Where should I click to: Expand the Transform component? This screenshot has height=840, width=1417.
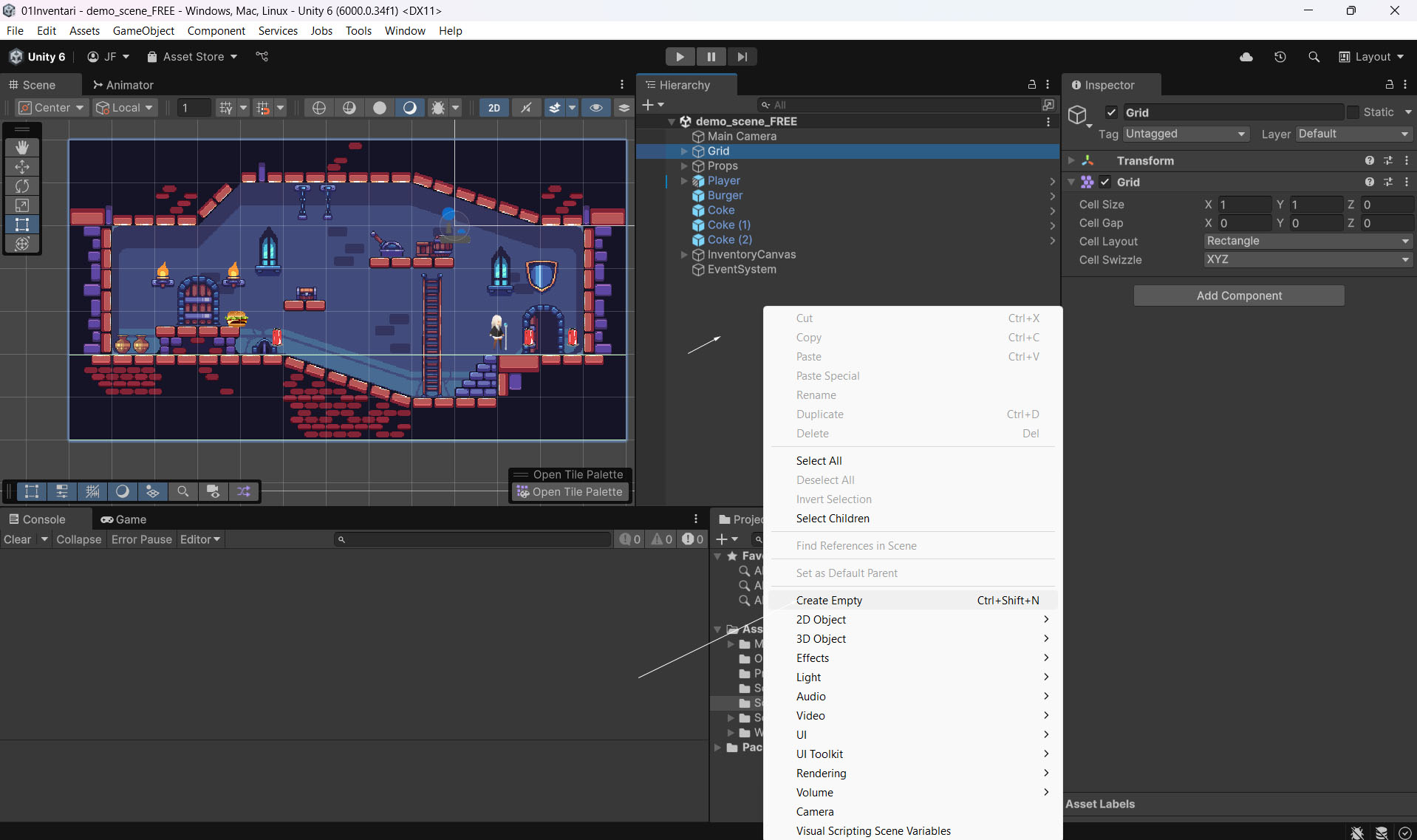point(1071,160)
